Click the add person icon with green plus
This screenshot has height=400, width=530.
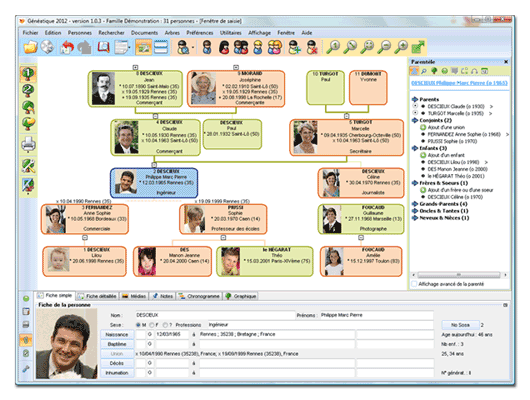pos(294,47)
